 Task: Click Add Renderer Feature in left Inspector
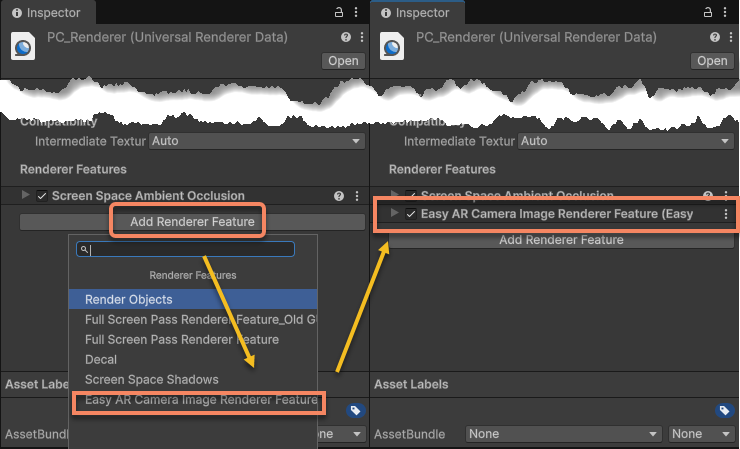click(x=192, y=222)
